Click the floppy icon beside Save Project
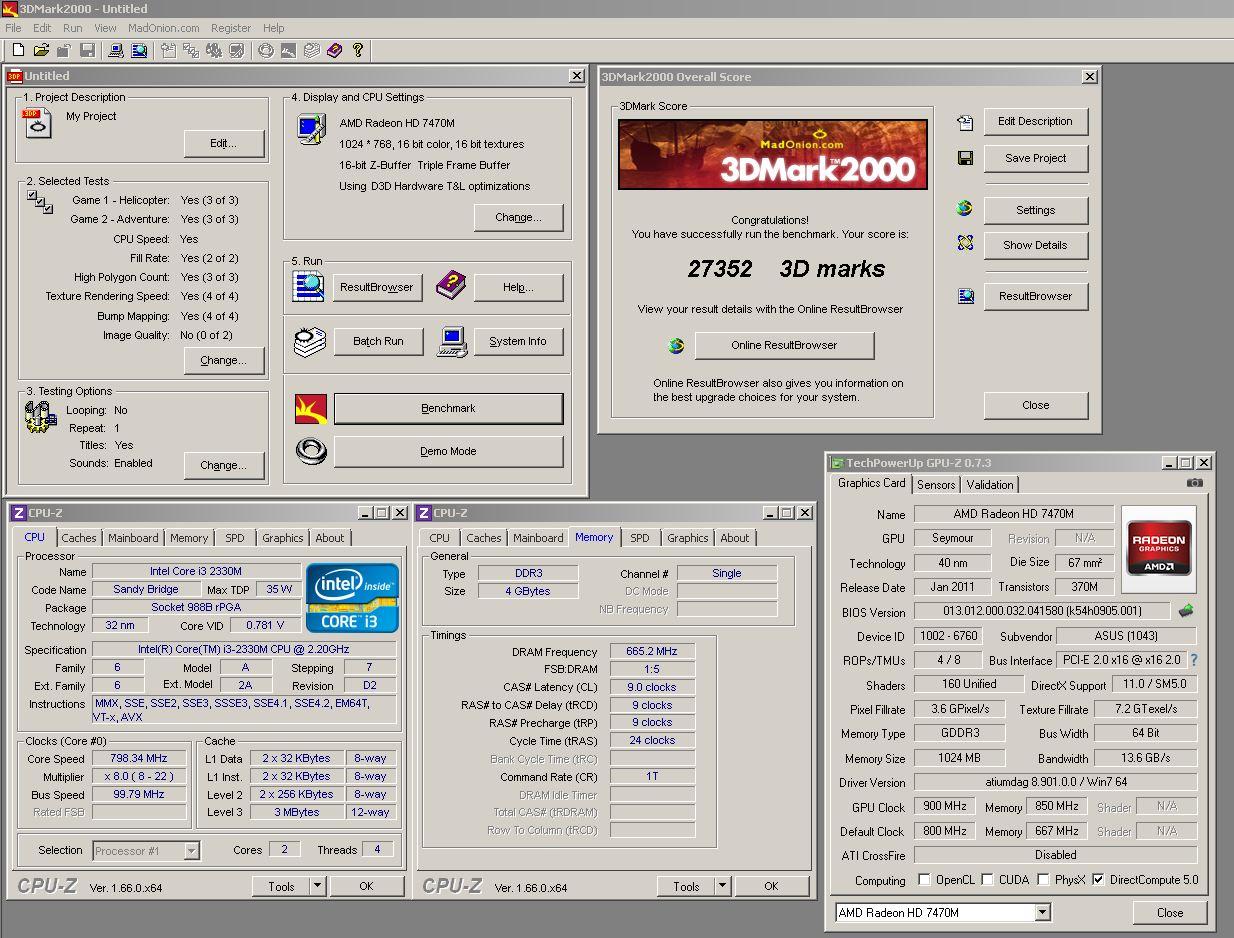The width and height of the screenshot is (1234, 938). click(x=965, y=158)
